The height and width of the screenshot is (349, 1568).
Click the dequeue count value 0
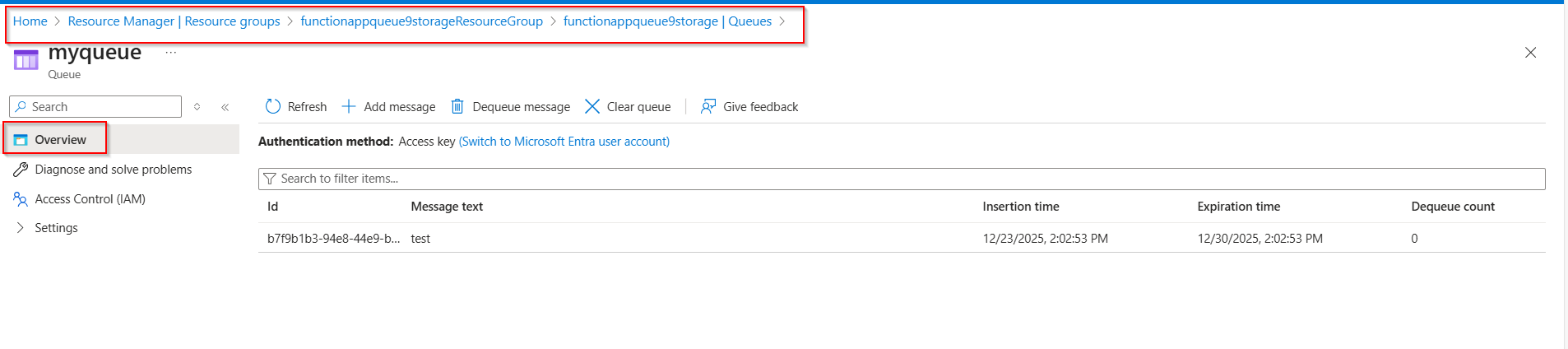[1414, 239]
